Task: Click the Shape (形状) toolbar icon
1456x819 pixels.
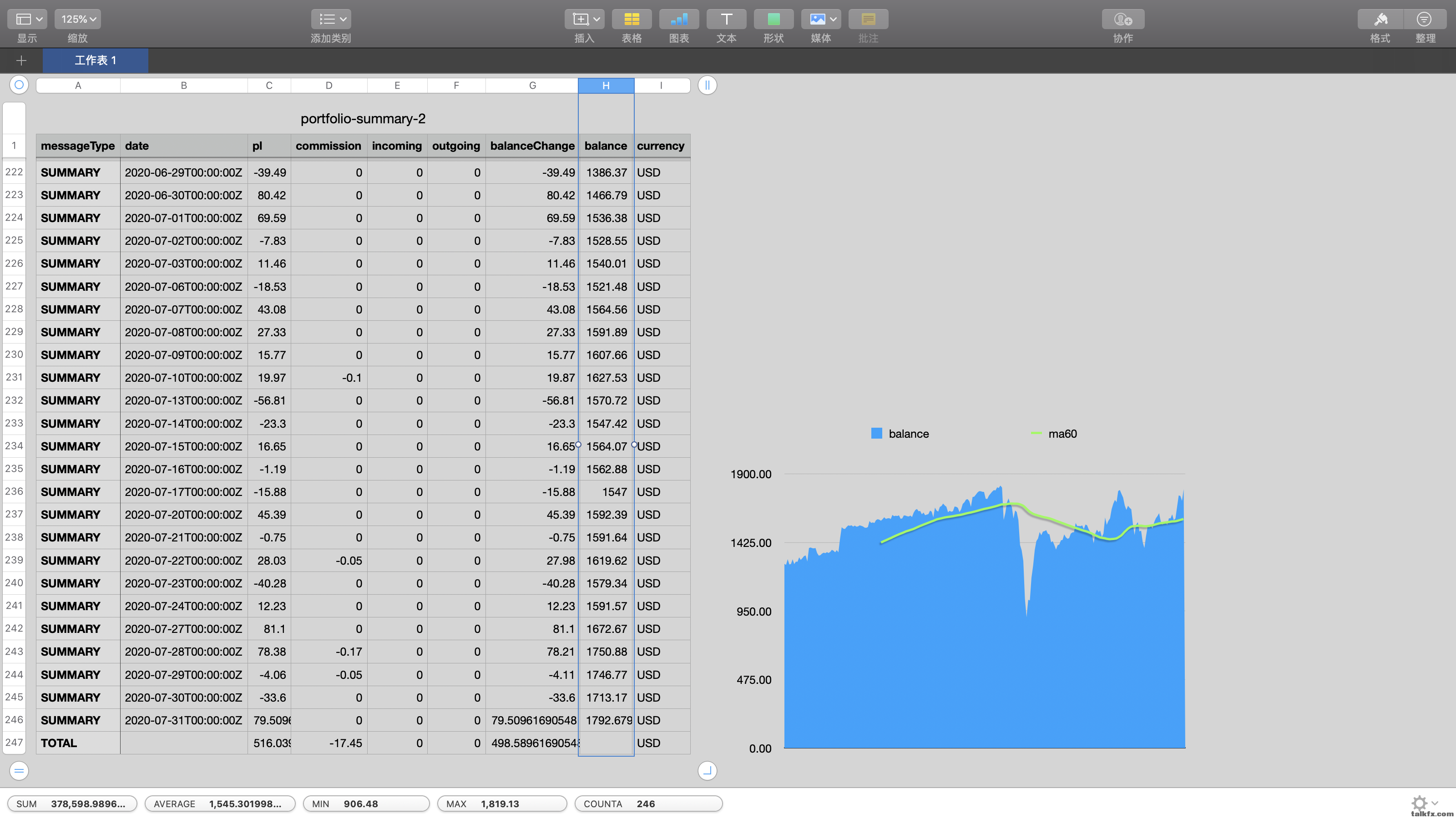Action: point(773,19)
